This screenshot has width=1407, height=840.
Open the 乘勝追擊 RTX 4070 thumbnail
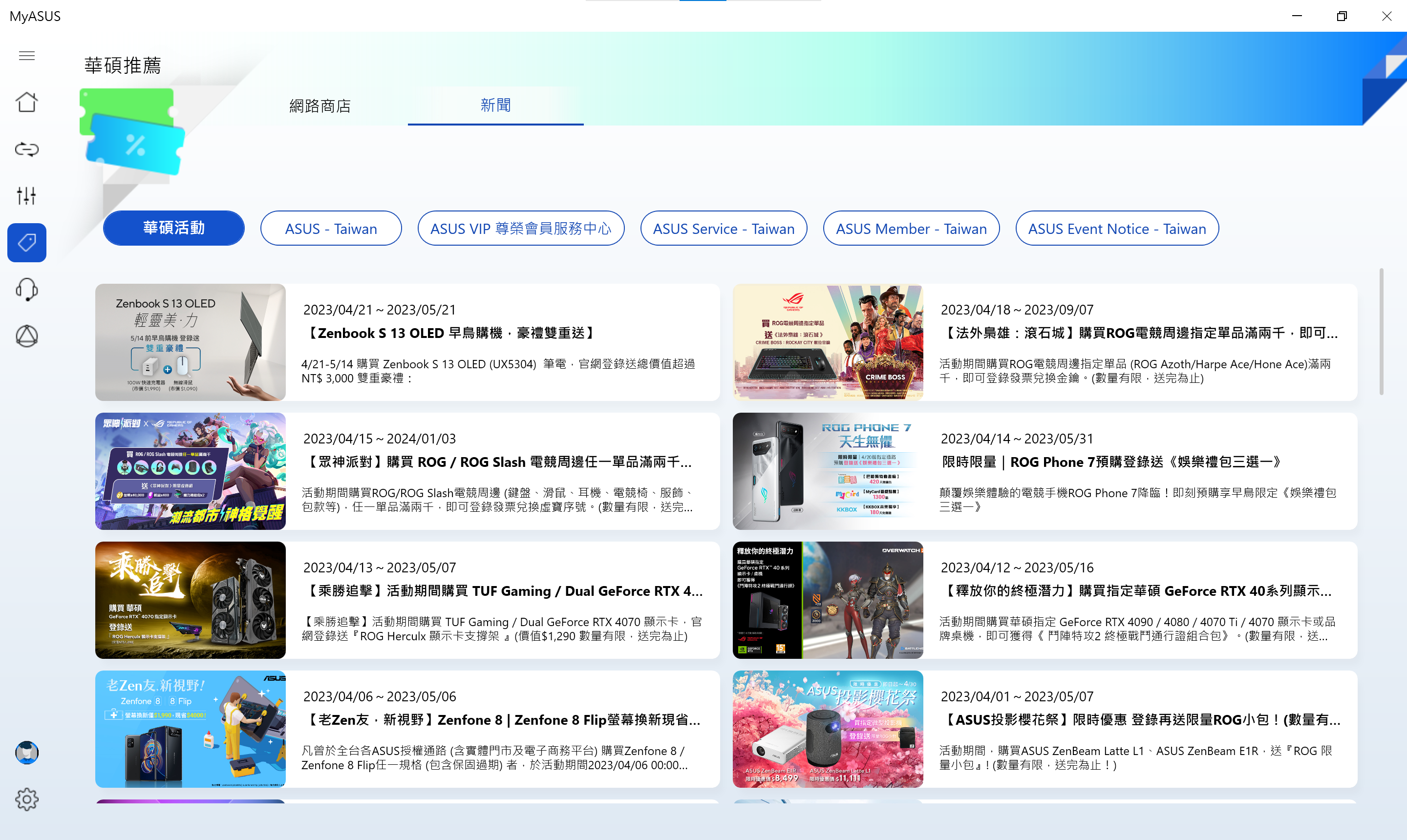tap(190, 600)
